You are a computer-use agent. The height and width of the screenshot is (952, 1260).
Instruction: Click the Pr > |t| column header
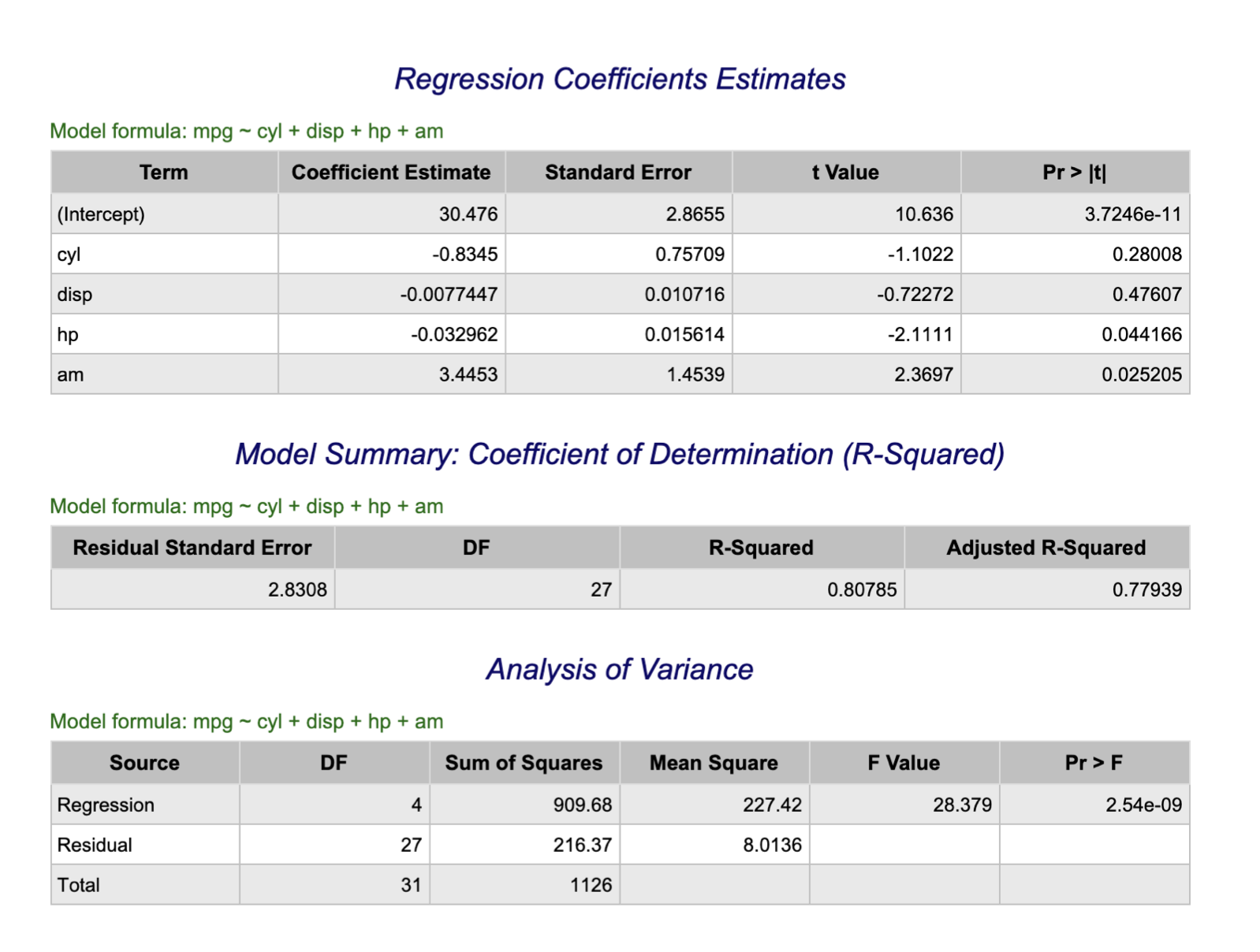[x=1074, y=172]
